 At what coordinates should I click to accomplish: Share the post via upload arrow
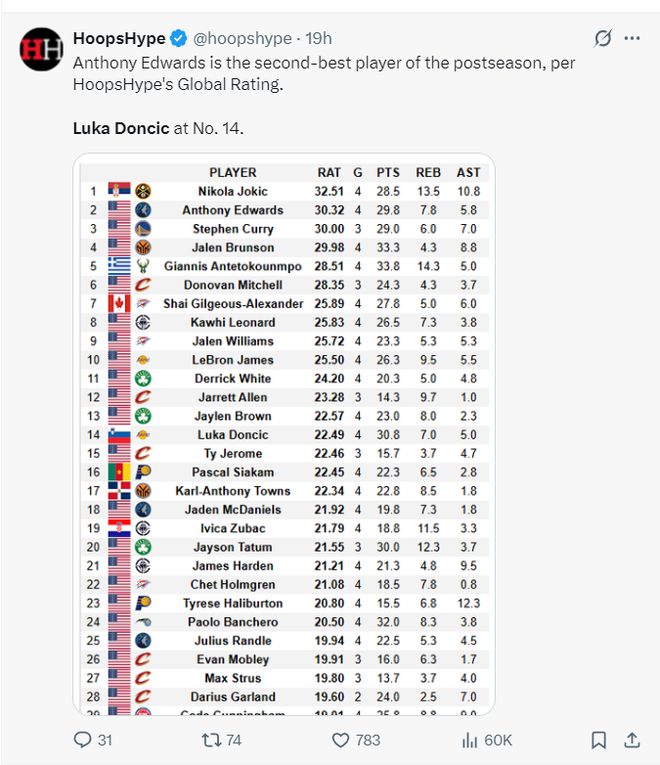click(x=632, y=740)
